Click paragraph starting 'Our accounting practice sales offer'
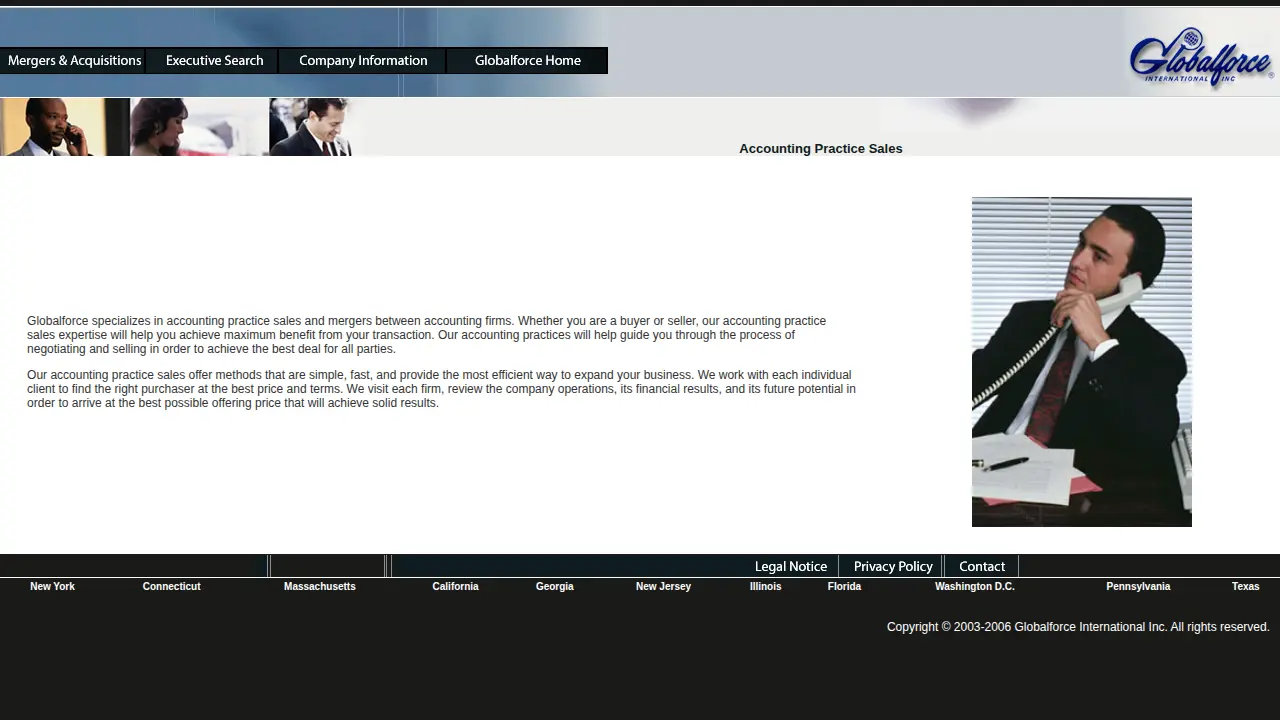Image resolution: width=1280 pixels, height=720 pixels. coord(441,389)
